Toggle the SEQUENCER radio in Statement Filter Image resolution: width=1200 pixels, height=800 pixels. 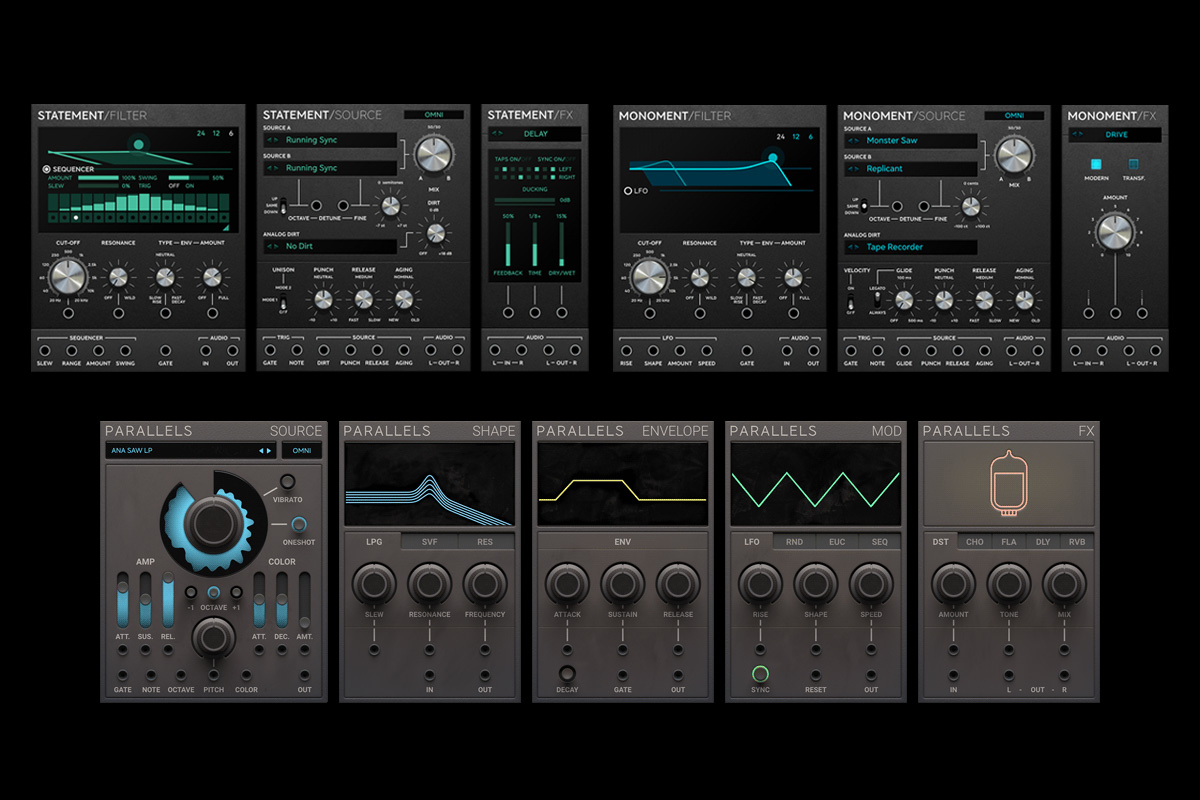[47, 169]
